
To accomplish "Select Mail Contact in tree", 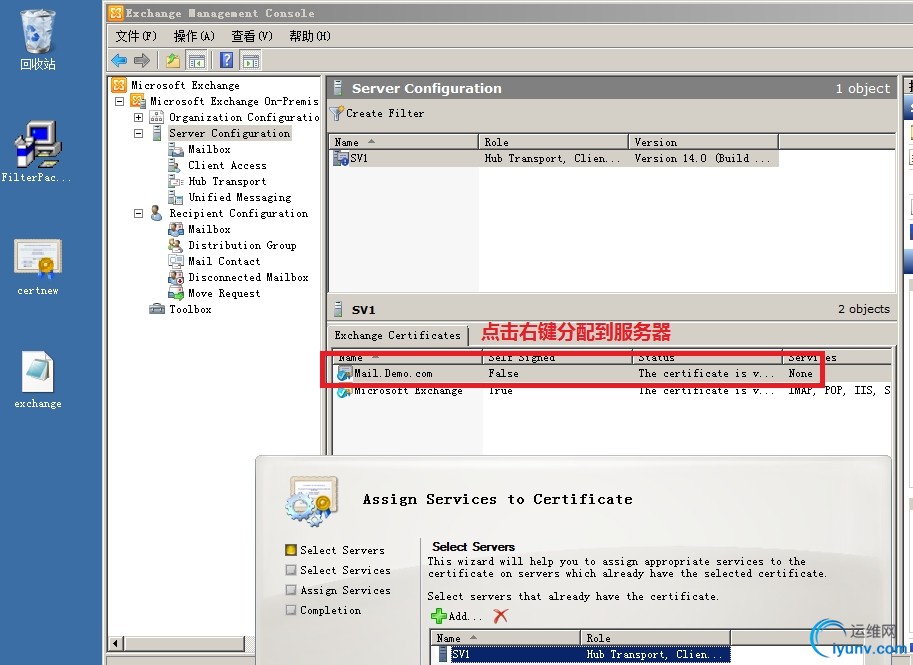I will pos(224,261).
